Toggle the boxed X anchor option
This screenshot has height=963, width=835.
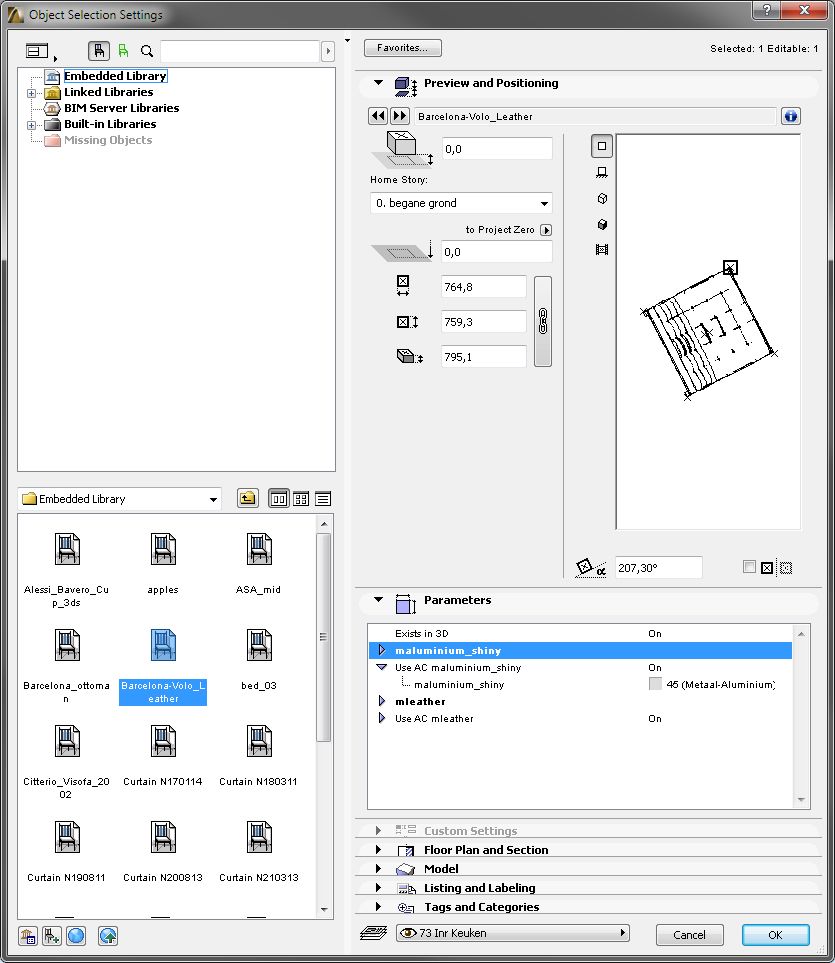click(x=767, y=568)
